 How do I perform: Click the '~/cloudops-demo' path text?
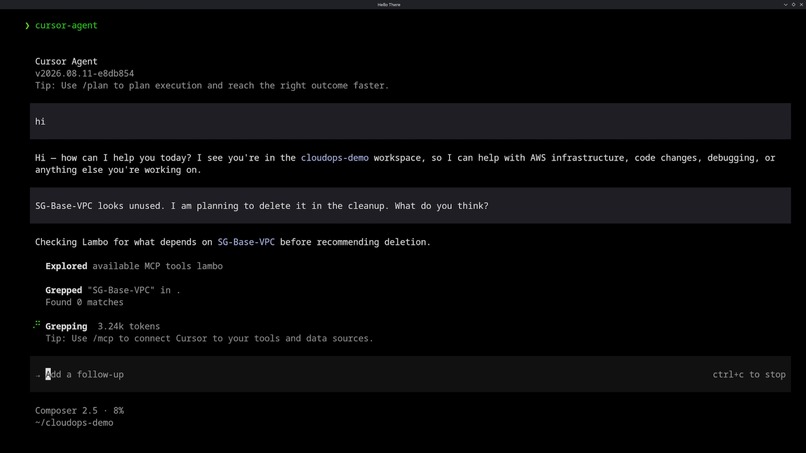74,423
